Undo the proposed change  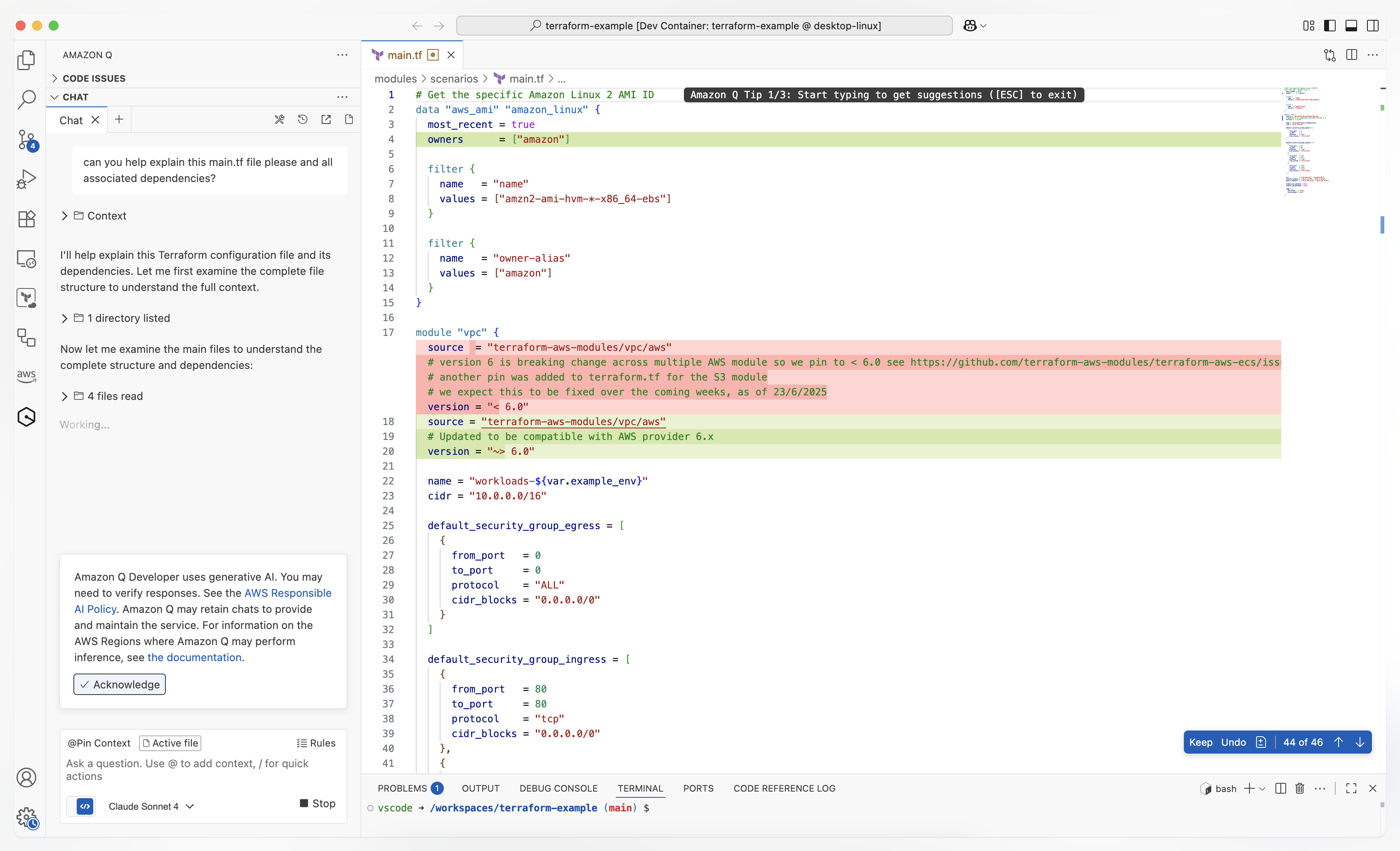1233,742
